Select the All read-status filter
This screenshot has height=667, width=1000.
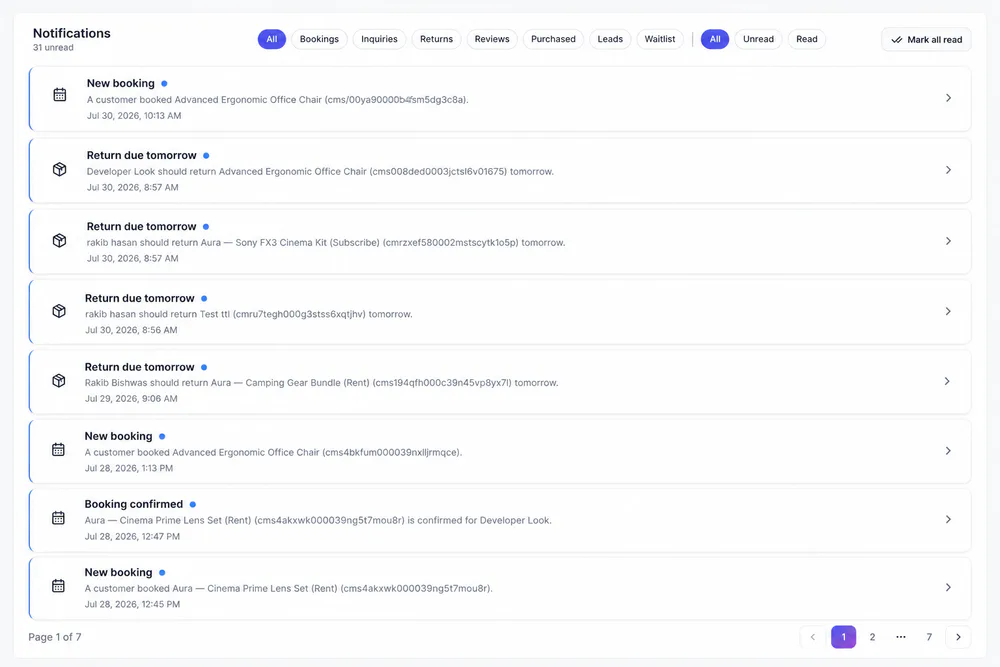pyautogui.click(x=715, y=39)
